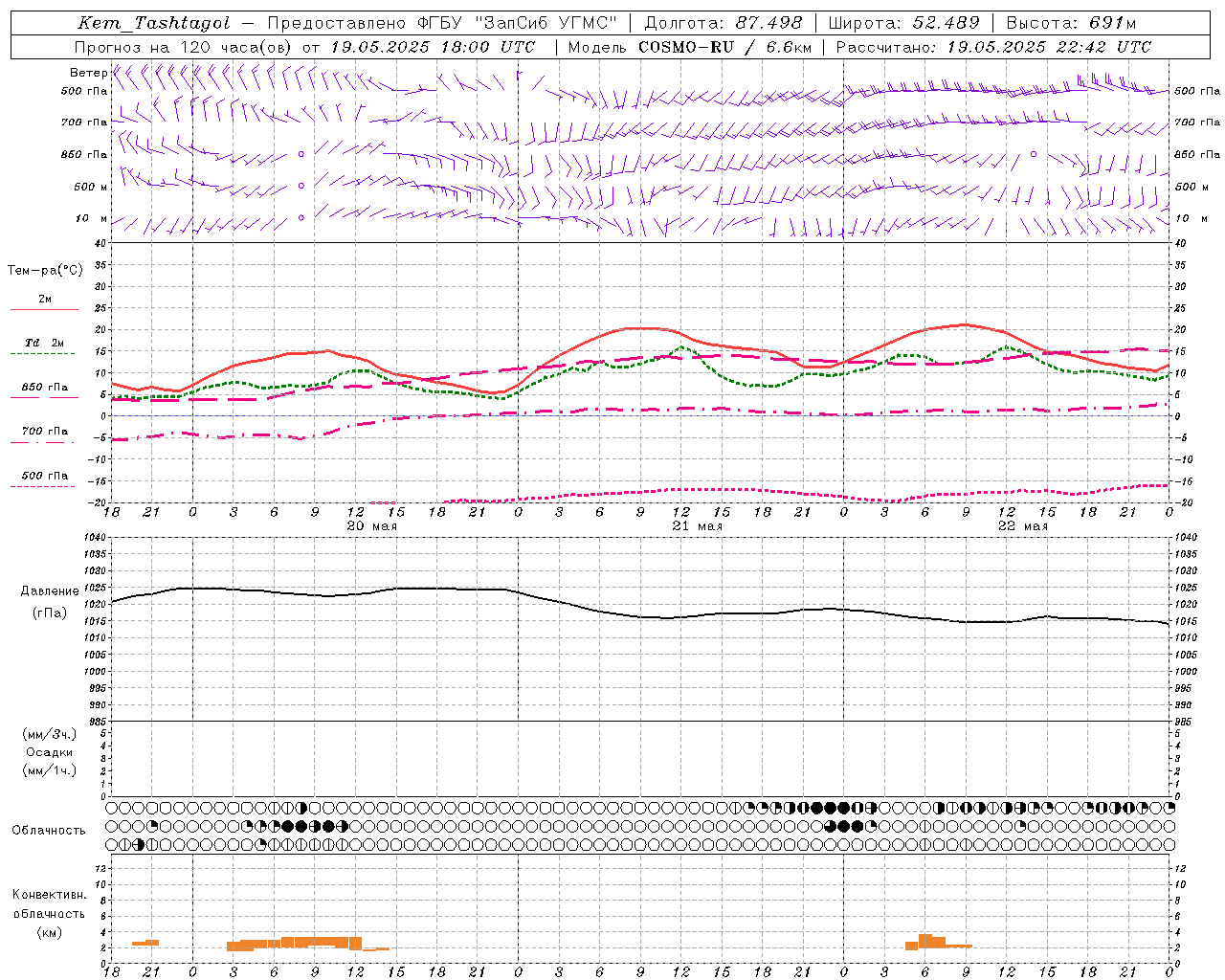
Task: Click the '(мм/1ч.)' precipitation unit label
Action: 50,769
